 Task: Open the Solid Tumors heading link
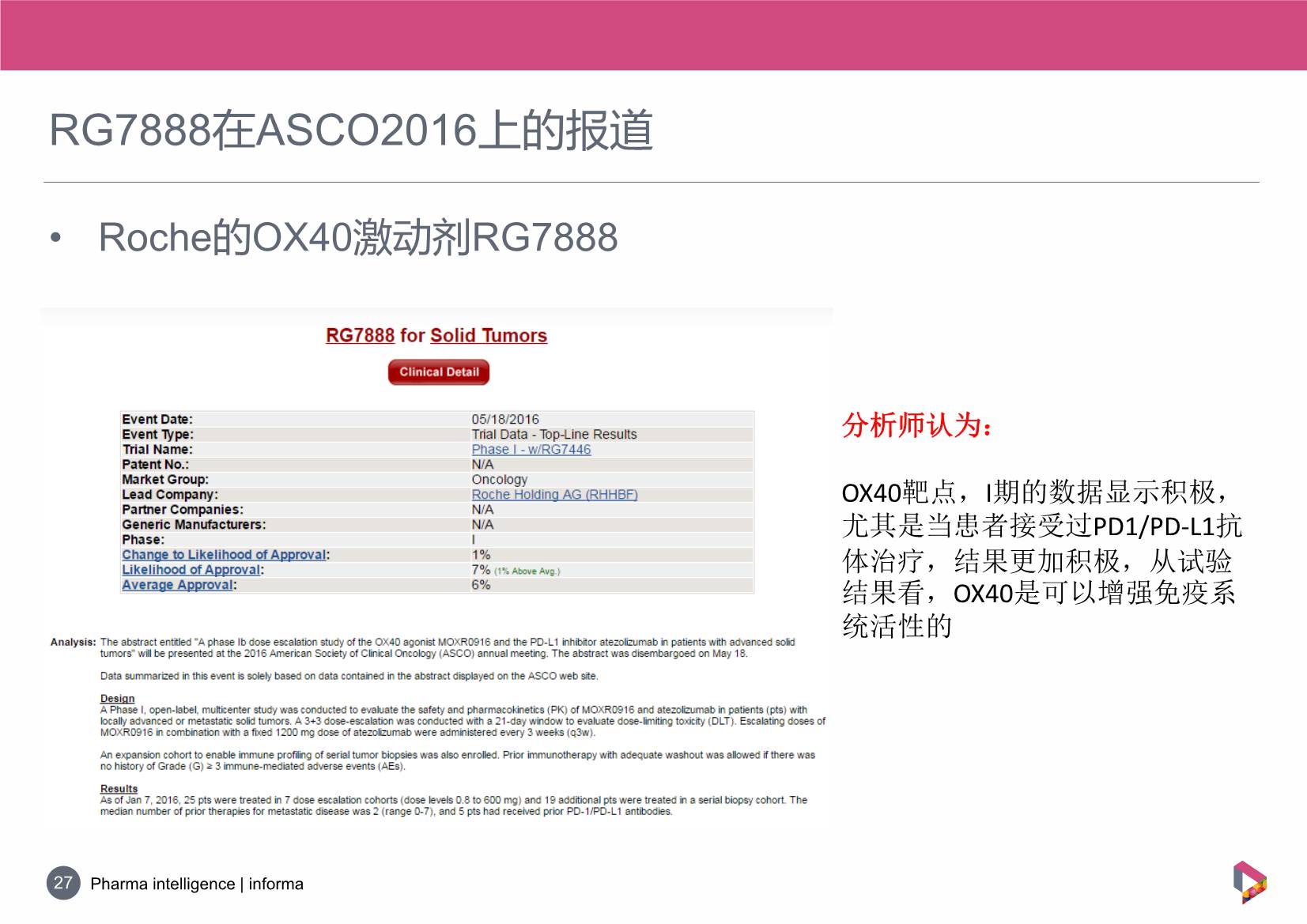point(489,336)
